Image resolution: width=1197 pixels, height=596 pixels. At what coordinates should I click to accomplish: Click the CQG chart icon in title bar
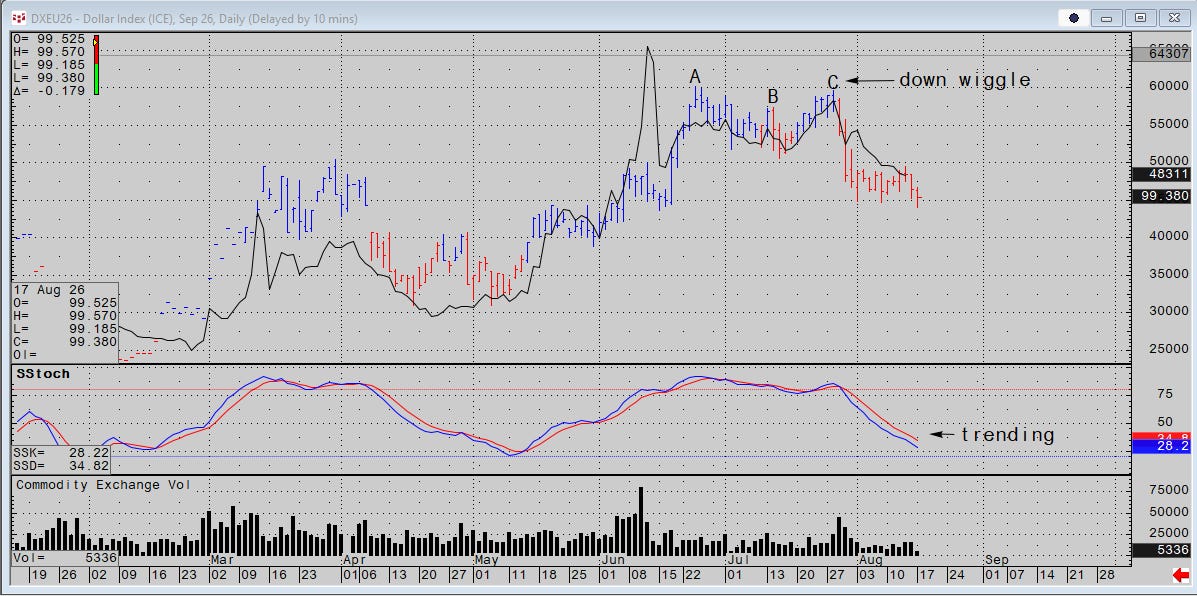point(18,18)
